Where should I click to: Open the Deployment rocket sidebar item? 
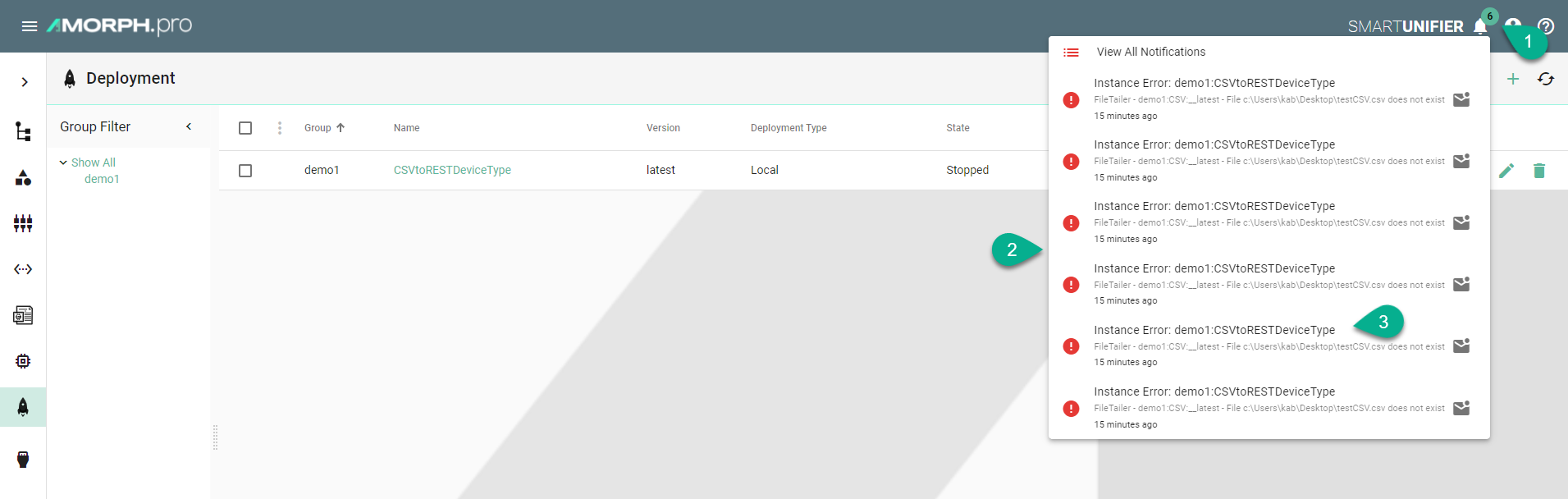(23, 407)
